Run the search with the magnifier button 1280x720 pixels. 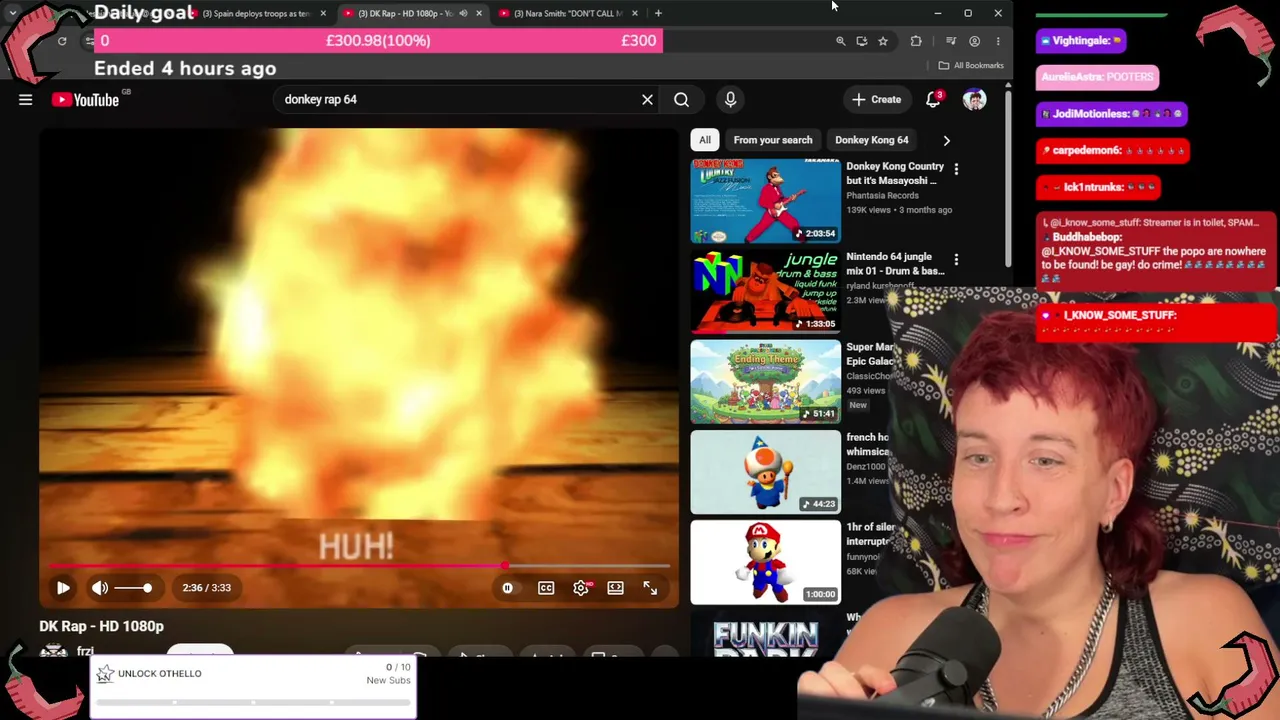pos(681,99)
